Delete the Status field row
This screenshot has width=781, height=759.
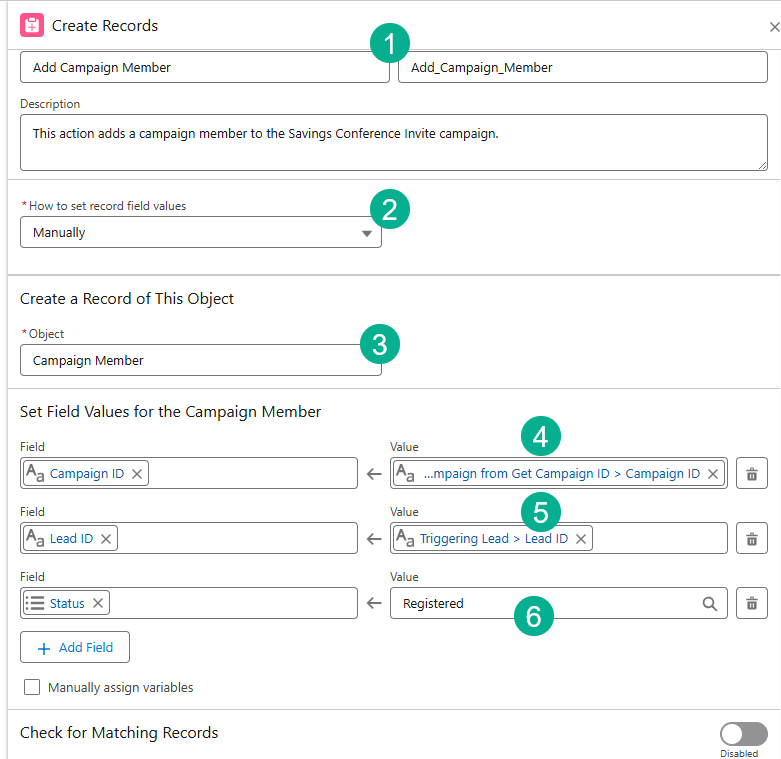coord(751,604)
